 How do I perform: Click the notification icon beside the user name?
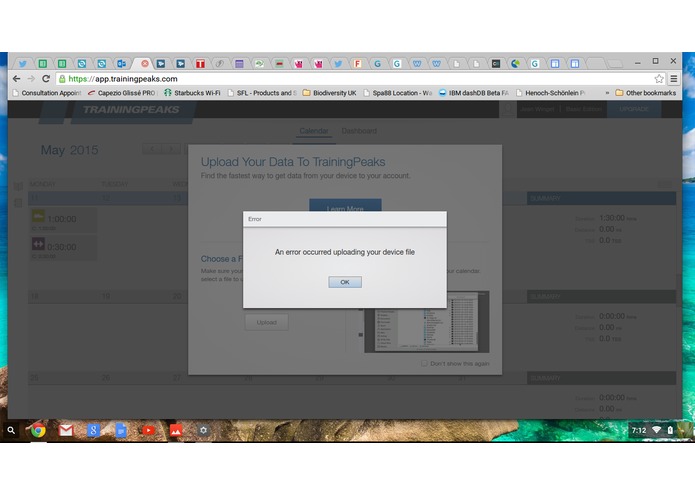(x=508, y=109)
